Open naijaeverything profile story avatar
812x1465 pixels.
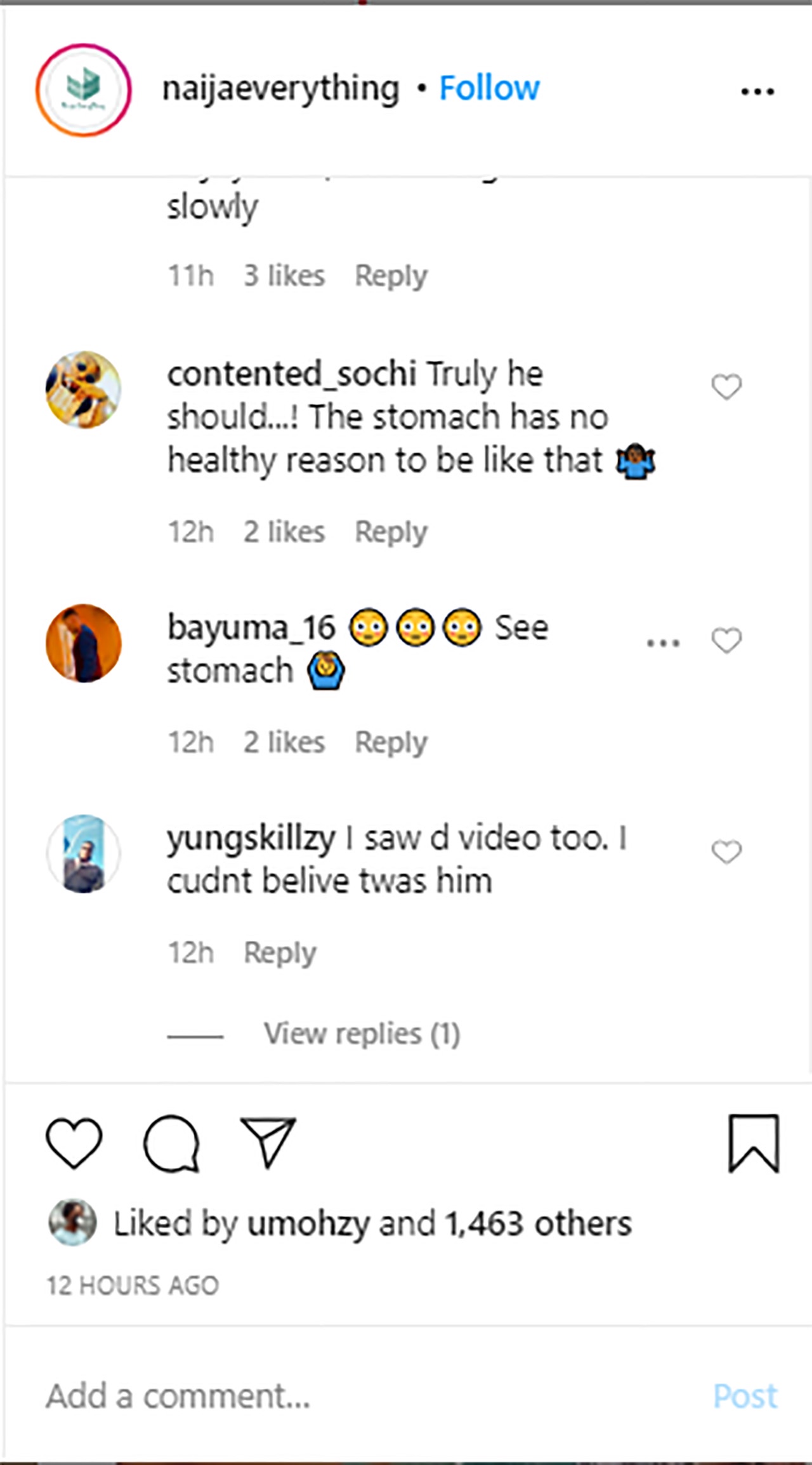tap(83, 90)
